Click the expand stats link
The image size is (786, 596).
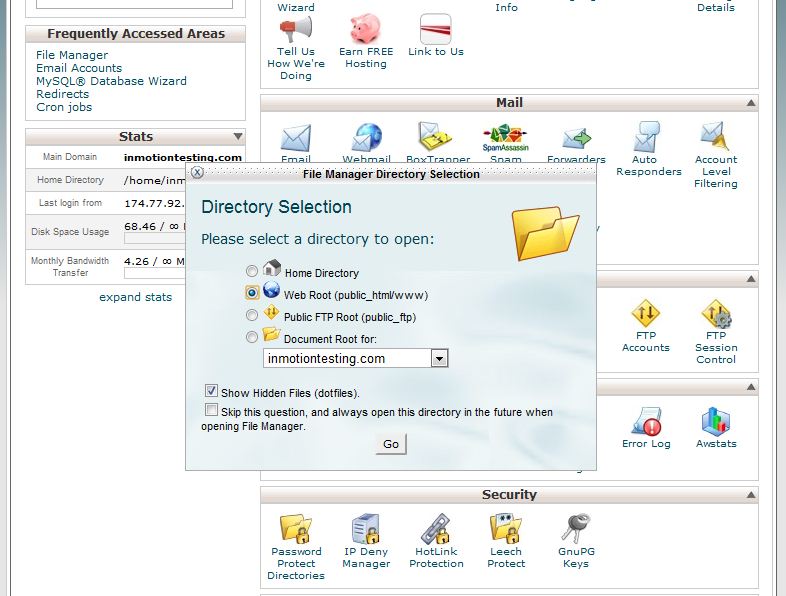[x=135, y=297]
